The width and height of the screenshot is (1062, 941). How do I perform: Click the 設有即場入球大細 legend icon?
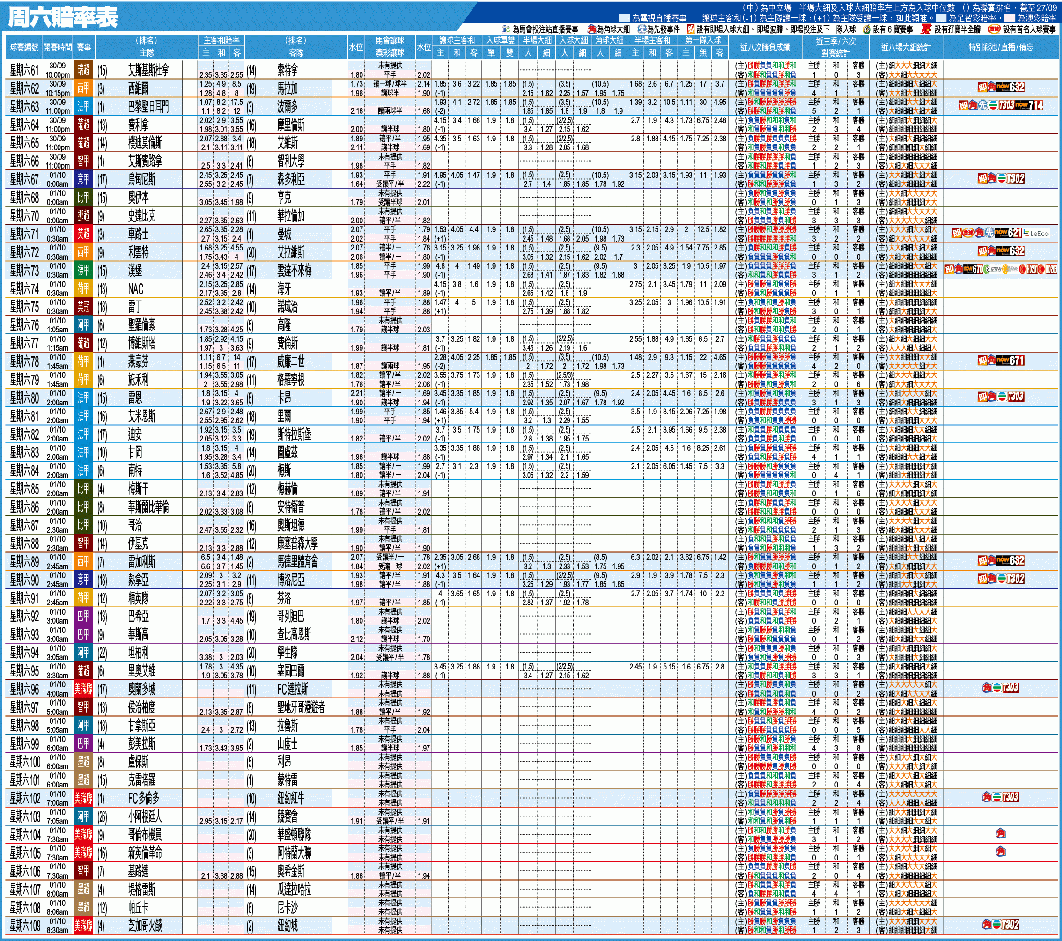tap(691, 30)
